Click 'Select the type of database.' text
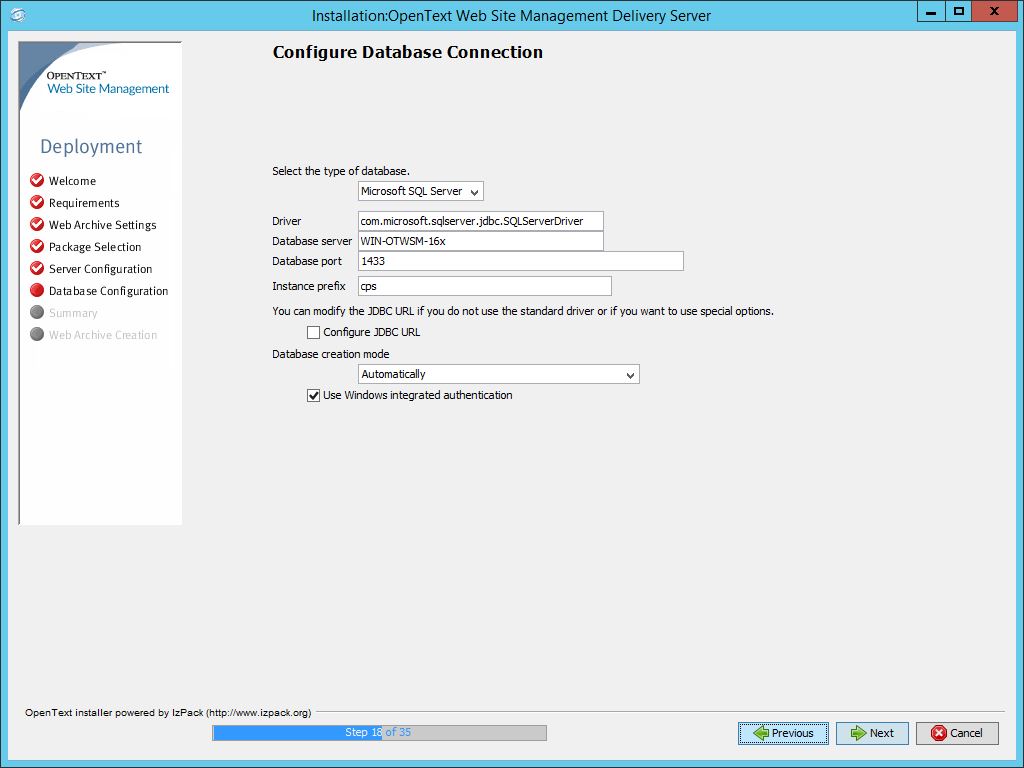 click(341, 171)
